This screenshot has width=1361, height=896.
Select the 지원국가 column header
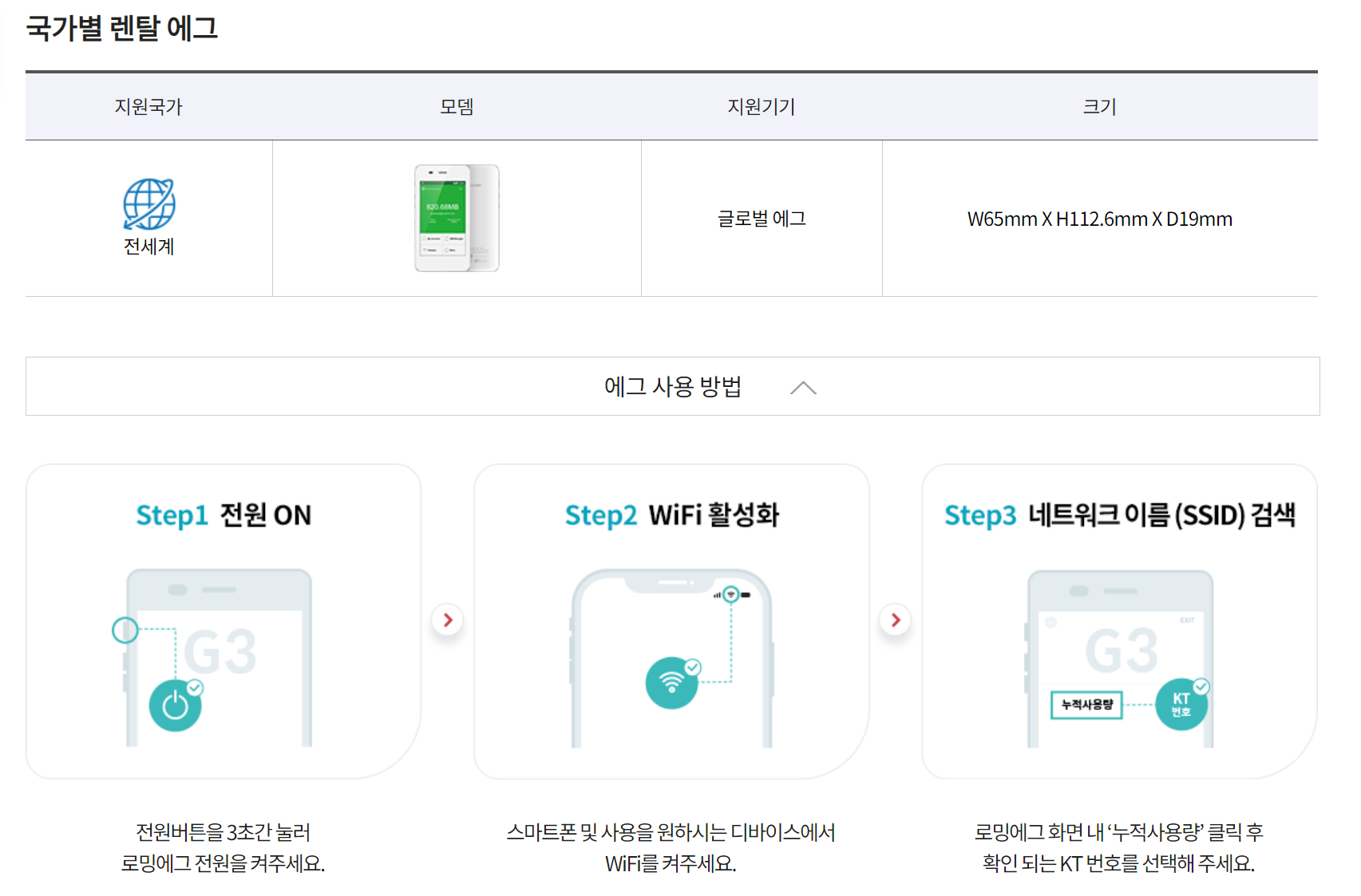point(148,106)
